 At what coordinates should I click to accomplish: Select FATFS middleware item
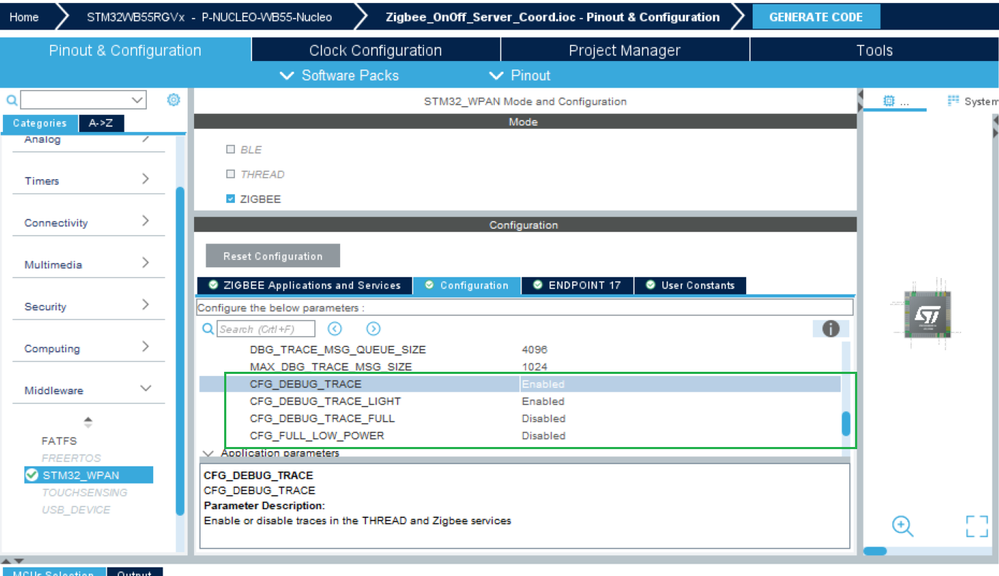click(x=59, y=441)
